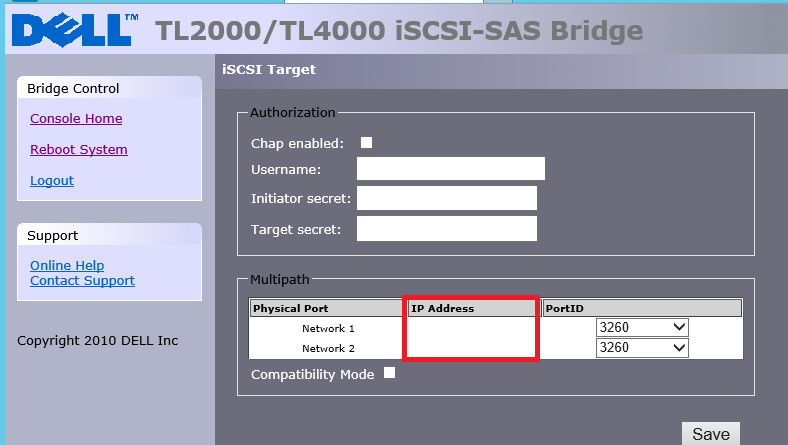Screen dimensions: 788x445
Task: Click the Network 2 IP address cell
Action: click(x=472, y=348)
